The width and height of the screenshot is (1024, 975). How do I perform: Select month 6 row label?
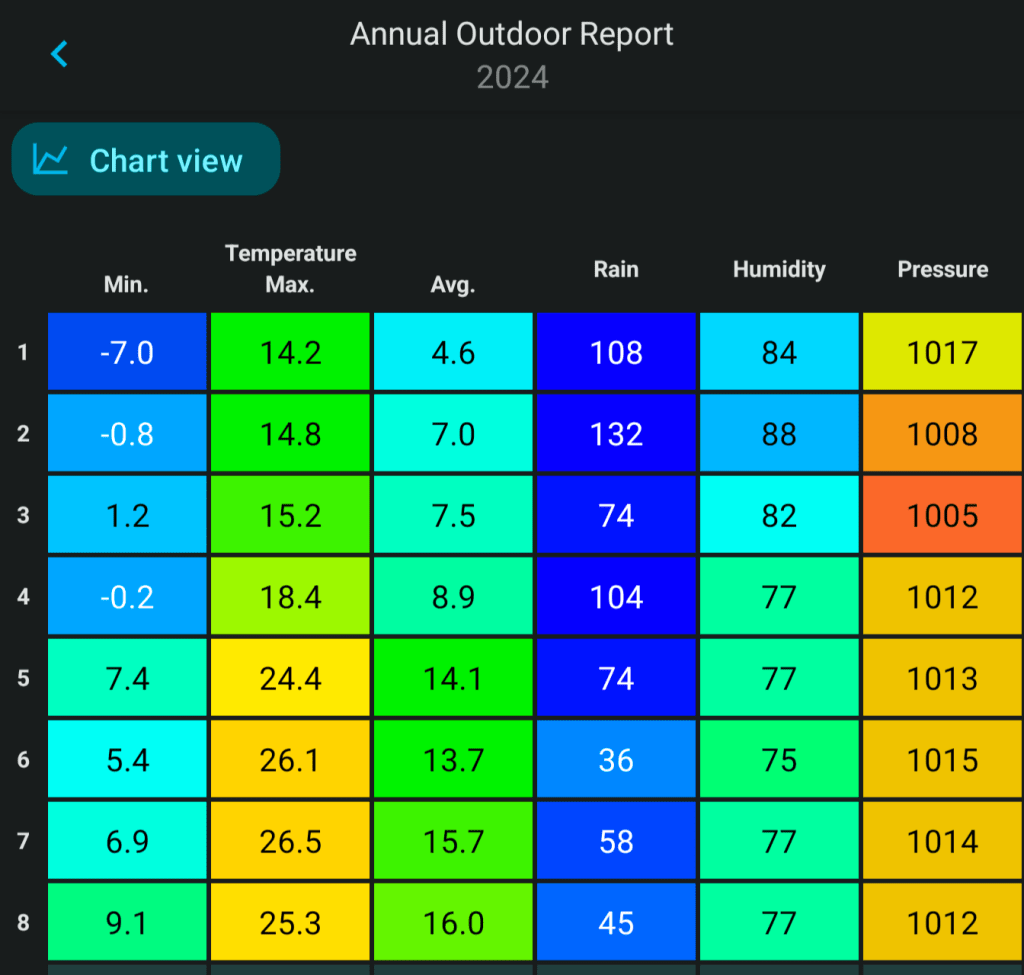point(23,760)
